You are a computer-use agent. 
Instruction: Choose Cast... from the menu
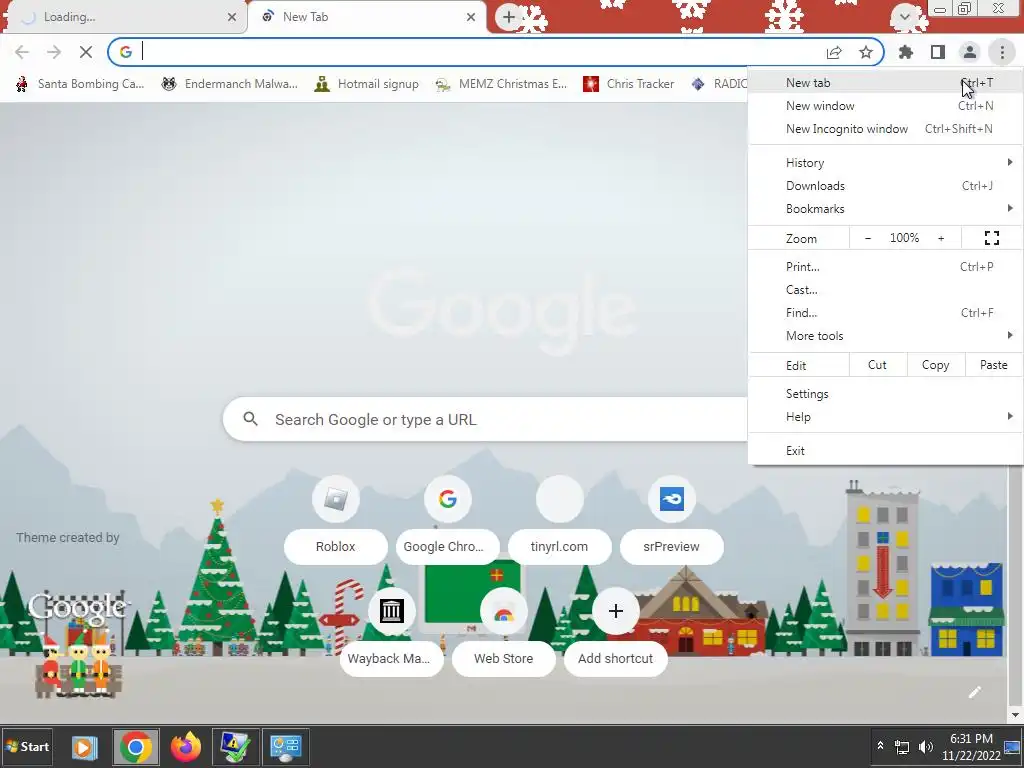(886, 290)
